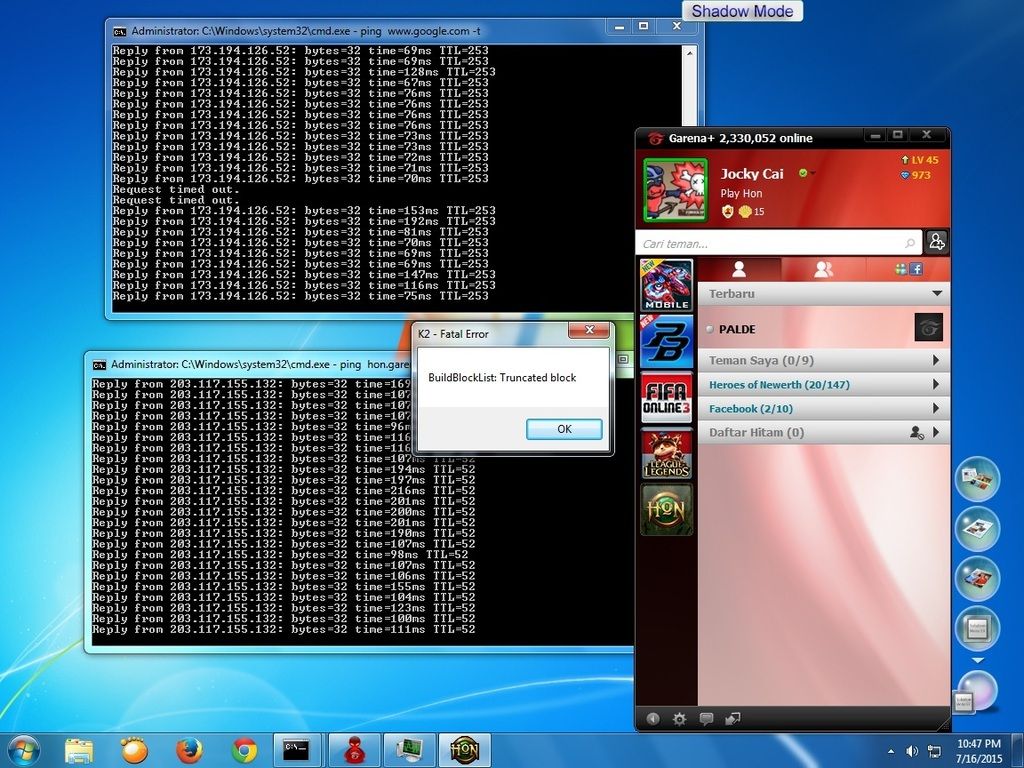Open PALDE's Garena profile icon
Viewport: 1024px width, 768px height.
coord(929,328)
